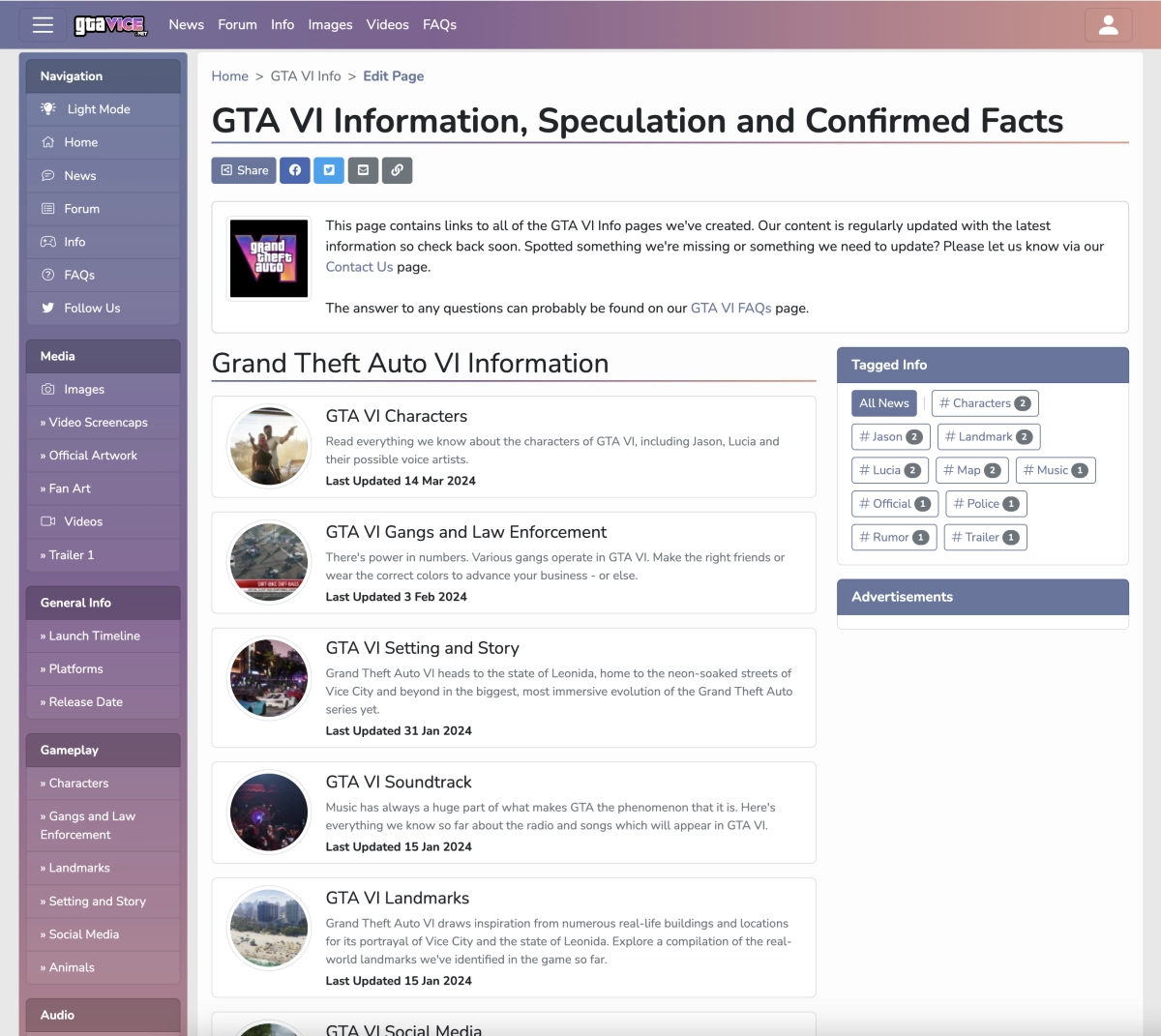1161x1036 pixels.
Task: Open Images in Media sidebar section
Action: [103, 389]
